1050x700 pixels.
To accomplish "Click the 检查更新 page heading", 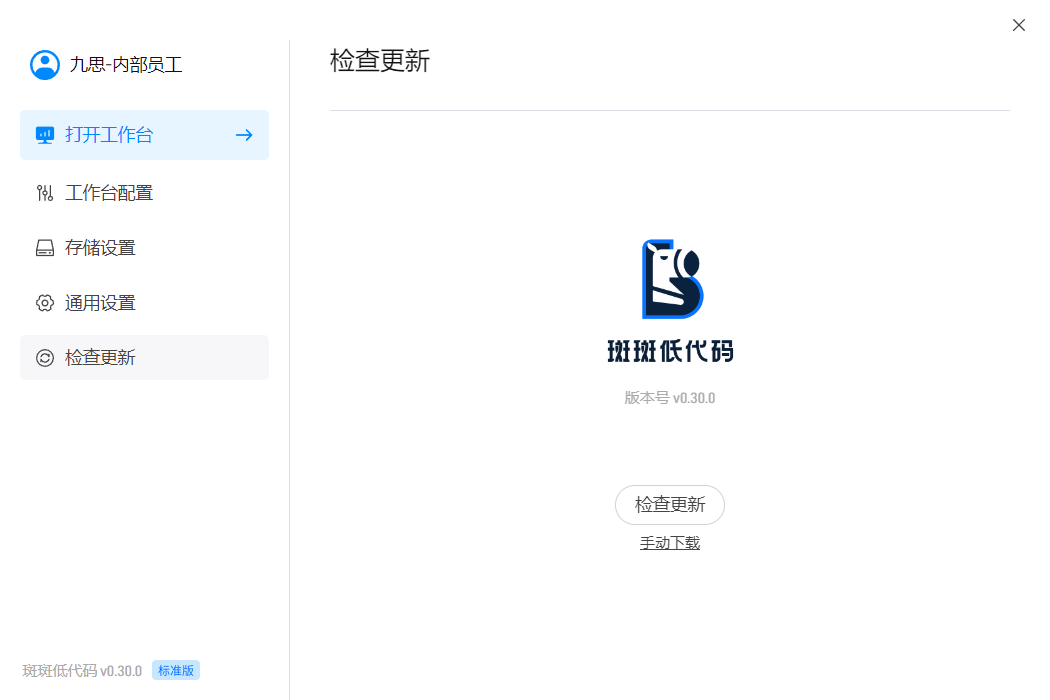I will click(x=380, y=61).
